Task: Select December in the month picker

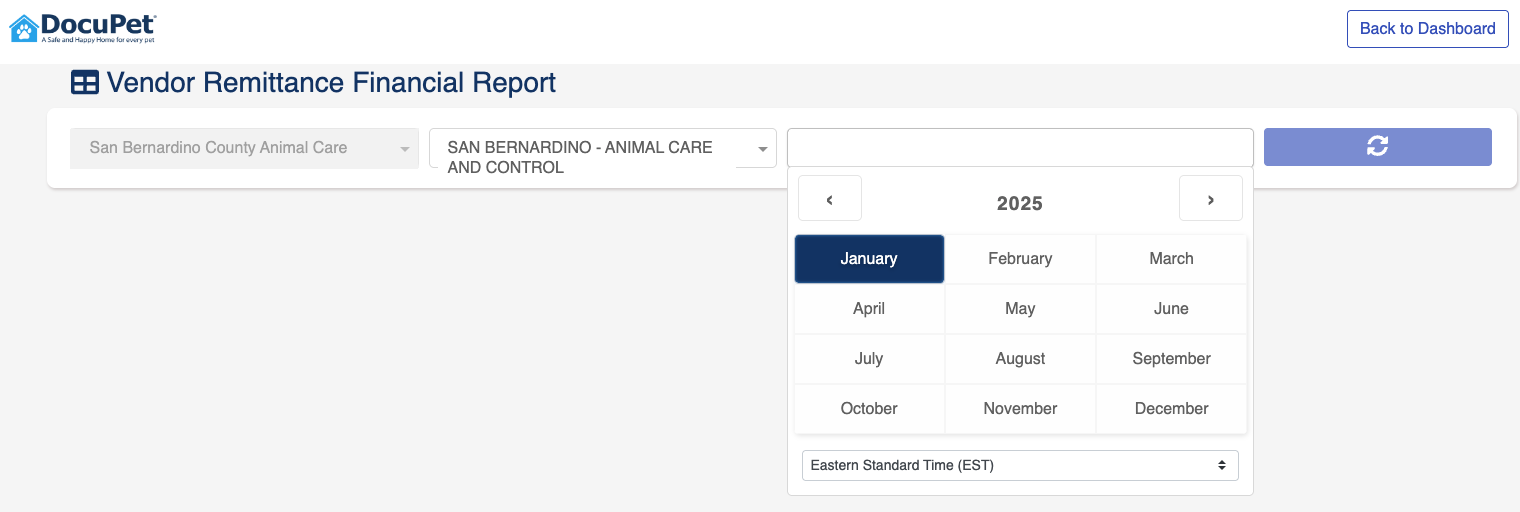Action: (1171, 409)
